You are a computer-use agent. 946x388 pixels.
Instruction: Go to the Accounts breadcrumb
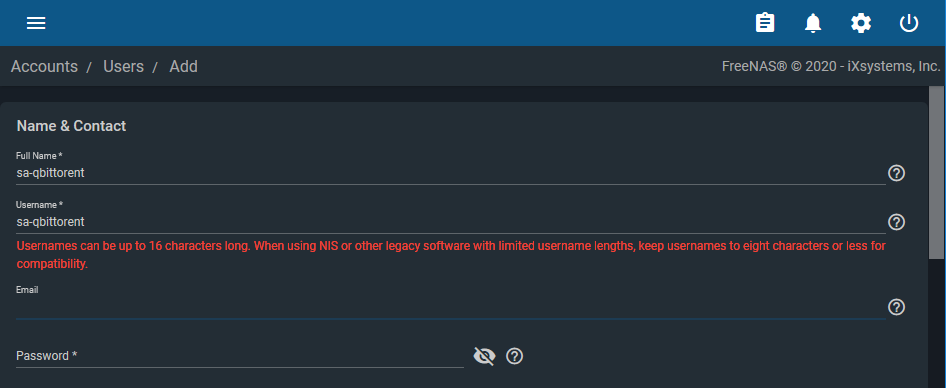click(44, 66)
